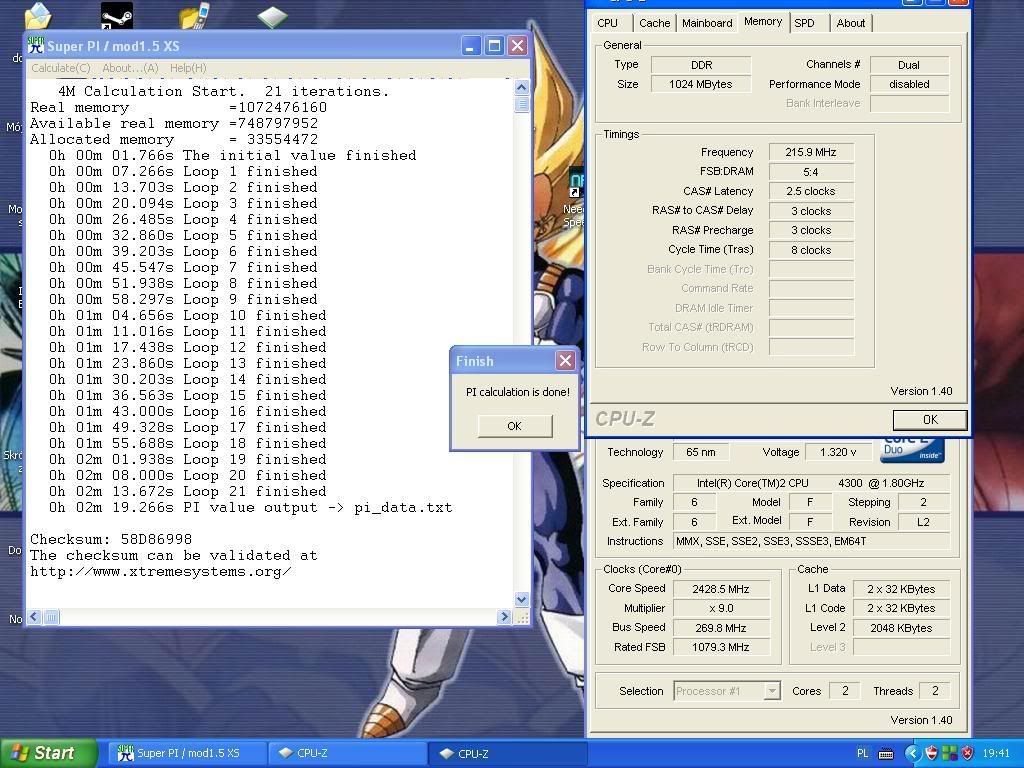Click the red shield with X tray icon
Screen dimensions: 1024x768
click(x=967, y=753)
